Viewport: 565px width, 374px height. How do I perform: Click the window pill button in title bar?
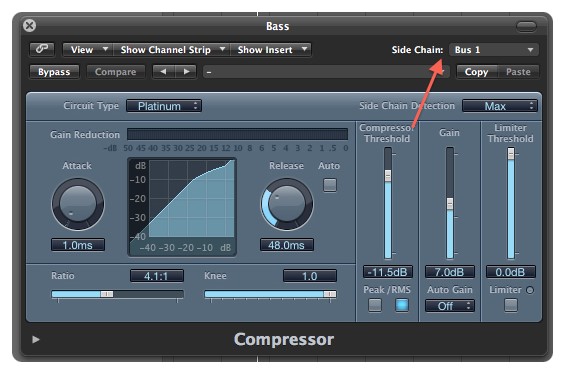526,26
